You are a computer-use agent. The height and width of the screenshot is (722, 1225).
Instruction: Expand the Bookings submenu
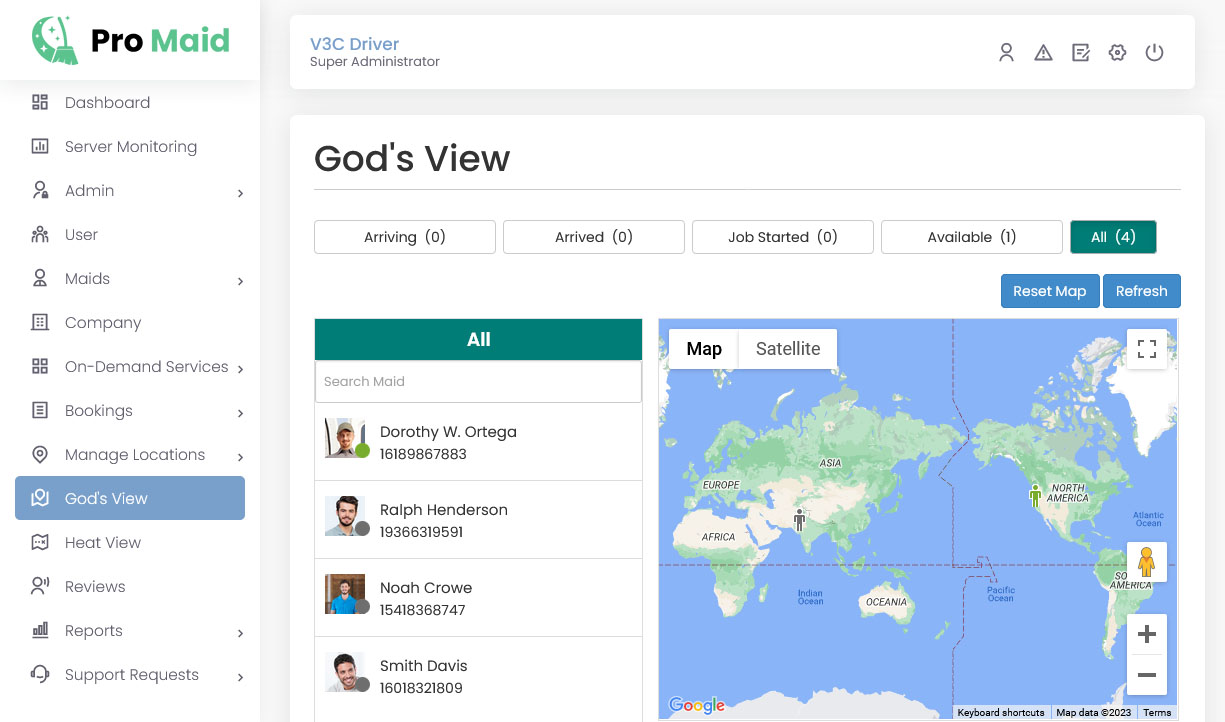(x=240, y=413)
